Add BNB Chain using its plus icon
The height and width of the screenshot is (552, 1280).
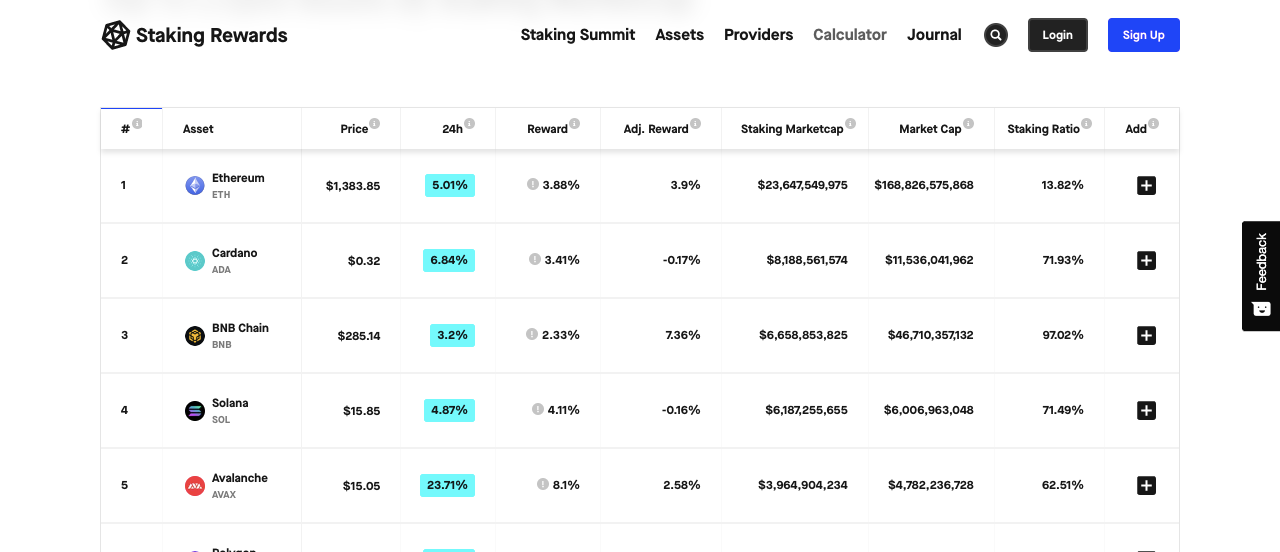(x=1146, y=335)
